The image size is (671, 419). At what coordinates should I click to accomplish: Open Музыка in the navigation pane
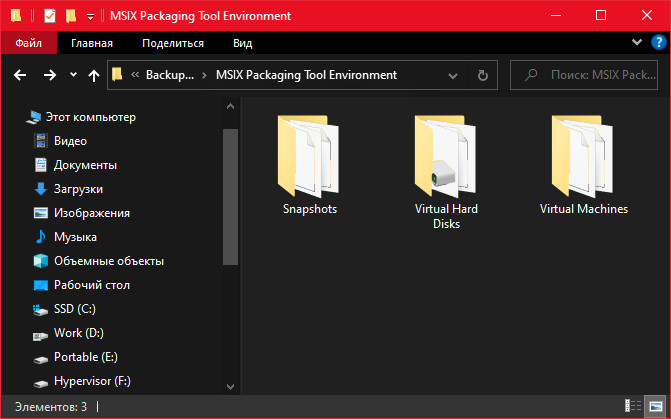pos(75,237)
